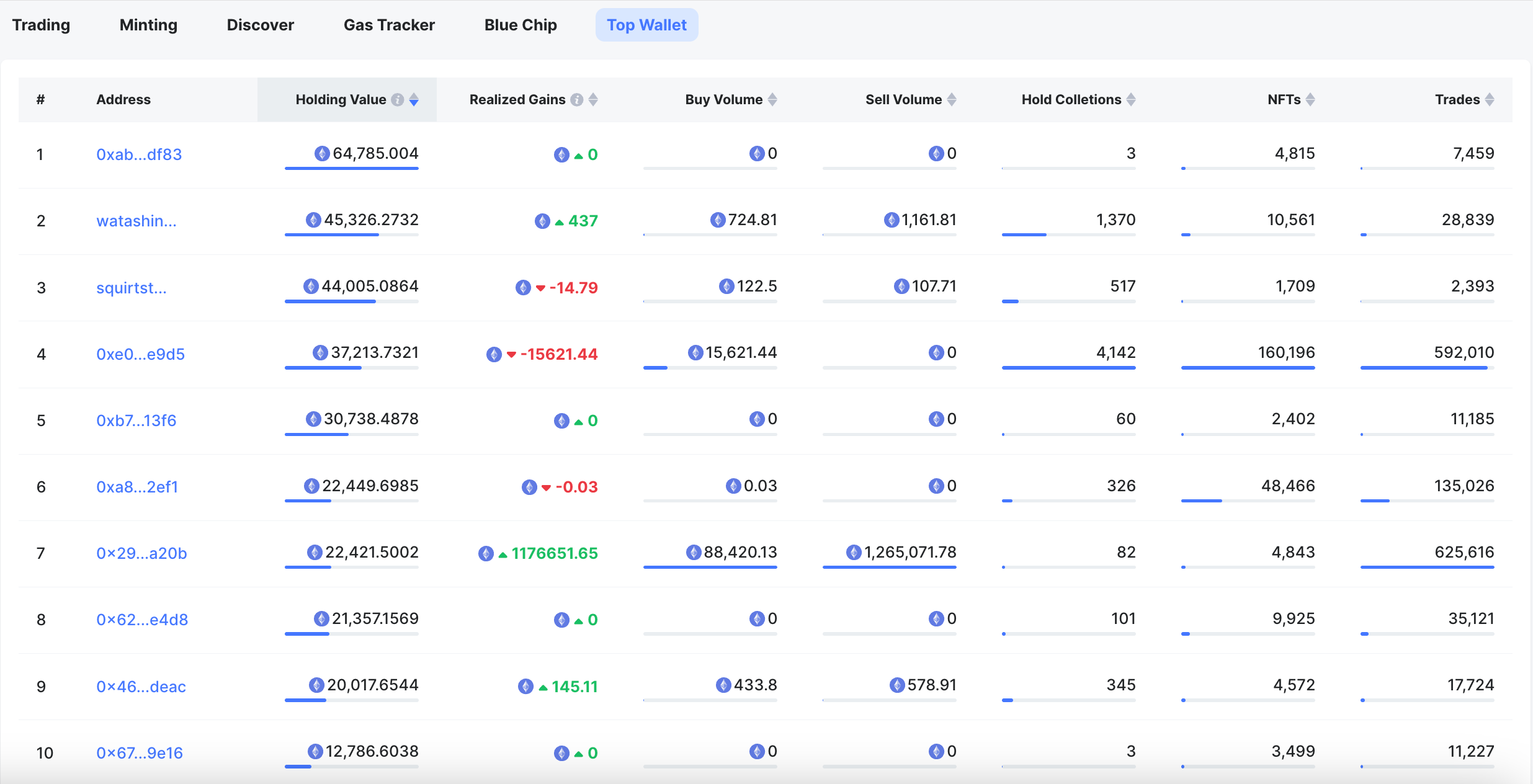This screenshot has height=784, width=1533.
Task: Open the watashin... wallet link
Action: [x=136, y=221]
